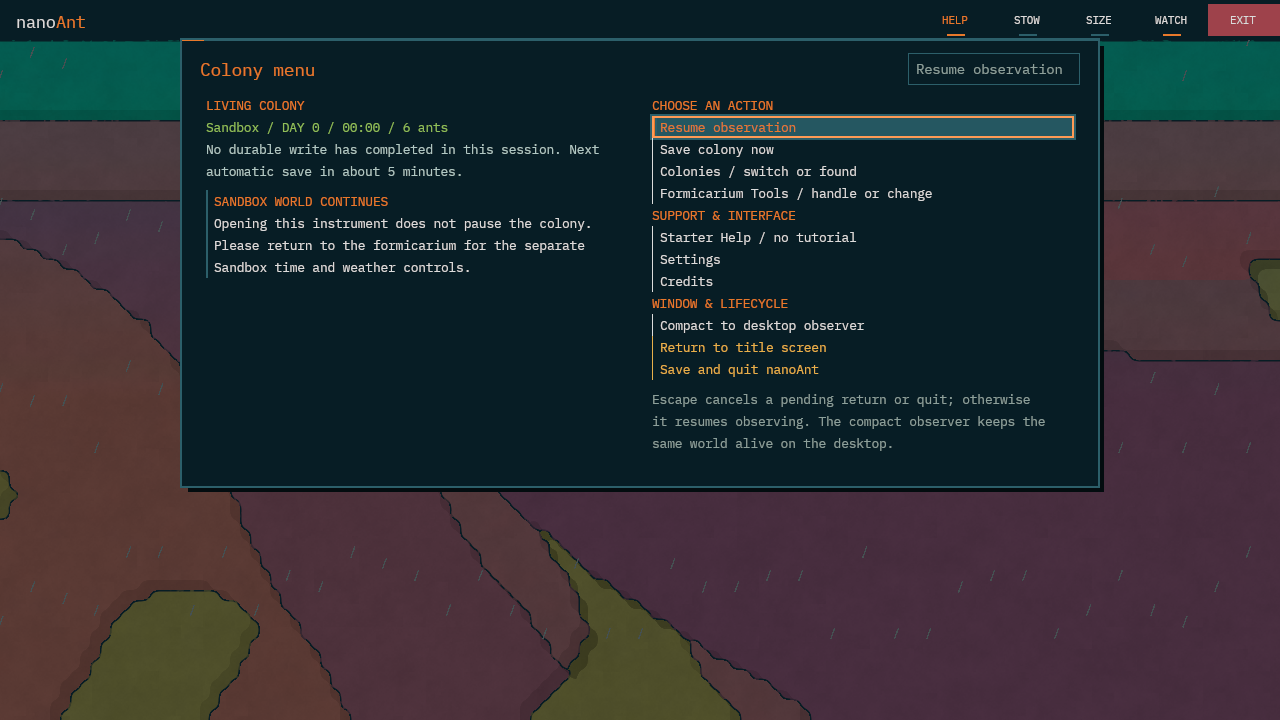
Task: Choose Return to title screen
Action: tap(863, 347)
